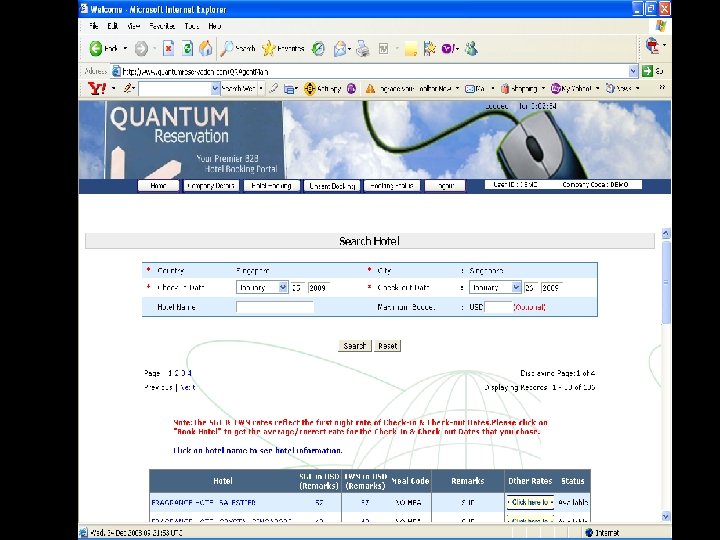Click the IE Back arrow icon
720x540 pixels.
coord(96,48)
